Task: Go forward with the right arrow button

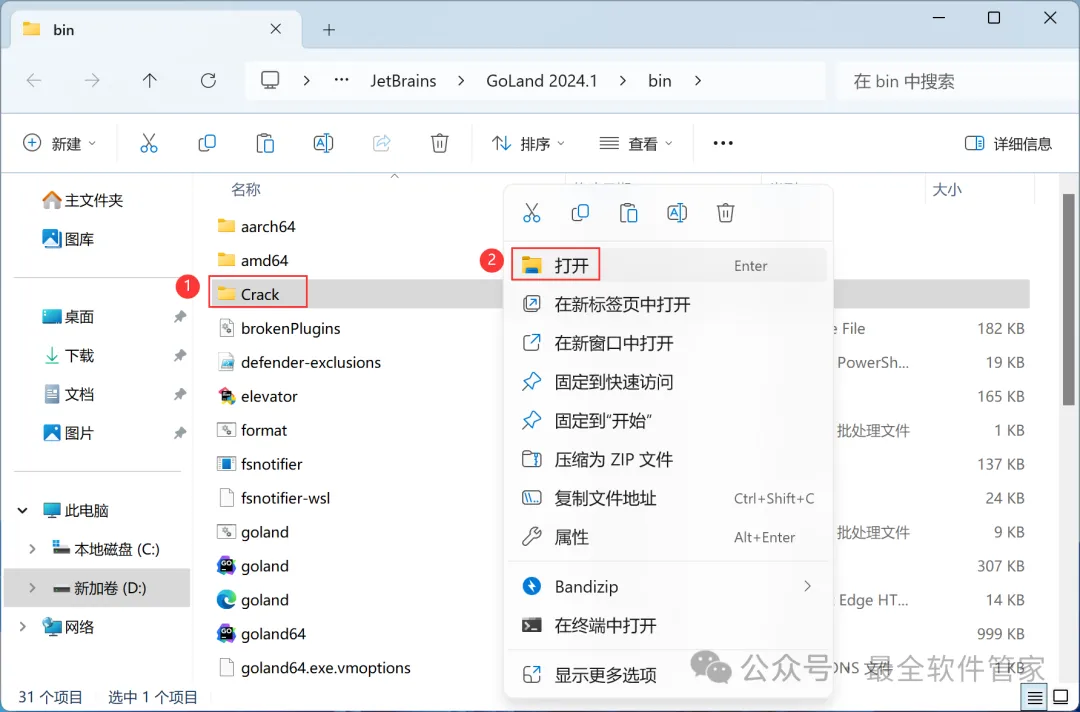Action: tap(92, 81)
